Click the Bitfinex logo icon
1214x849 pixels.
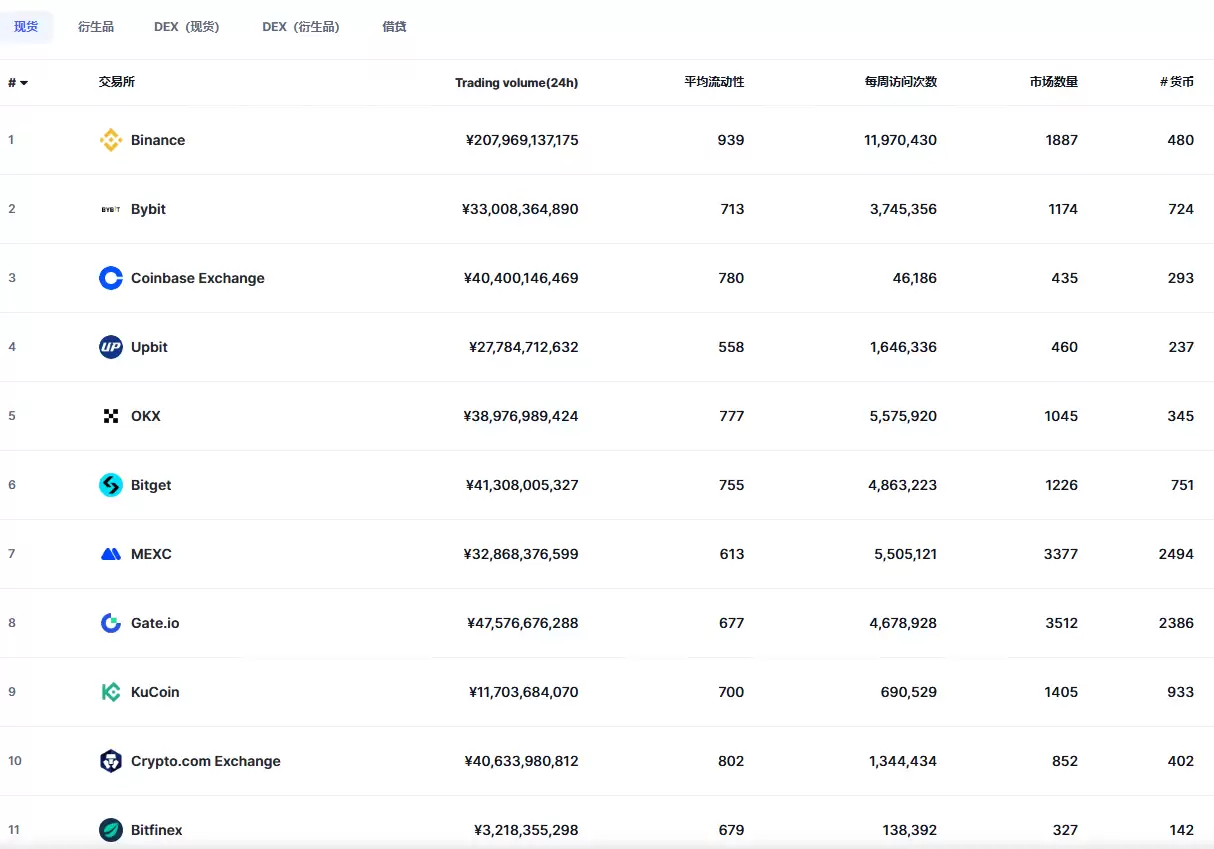[x=111, y=830]
